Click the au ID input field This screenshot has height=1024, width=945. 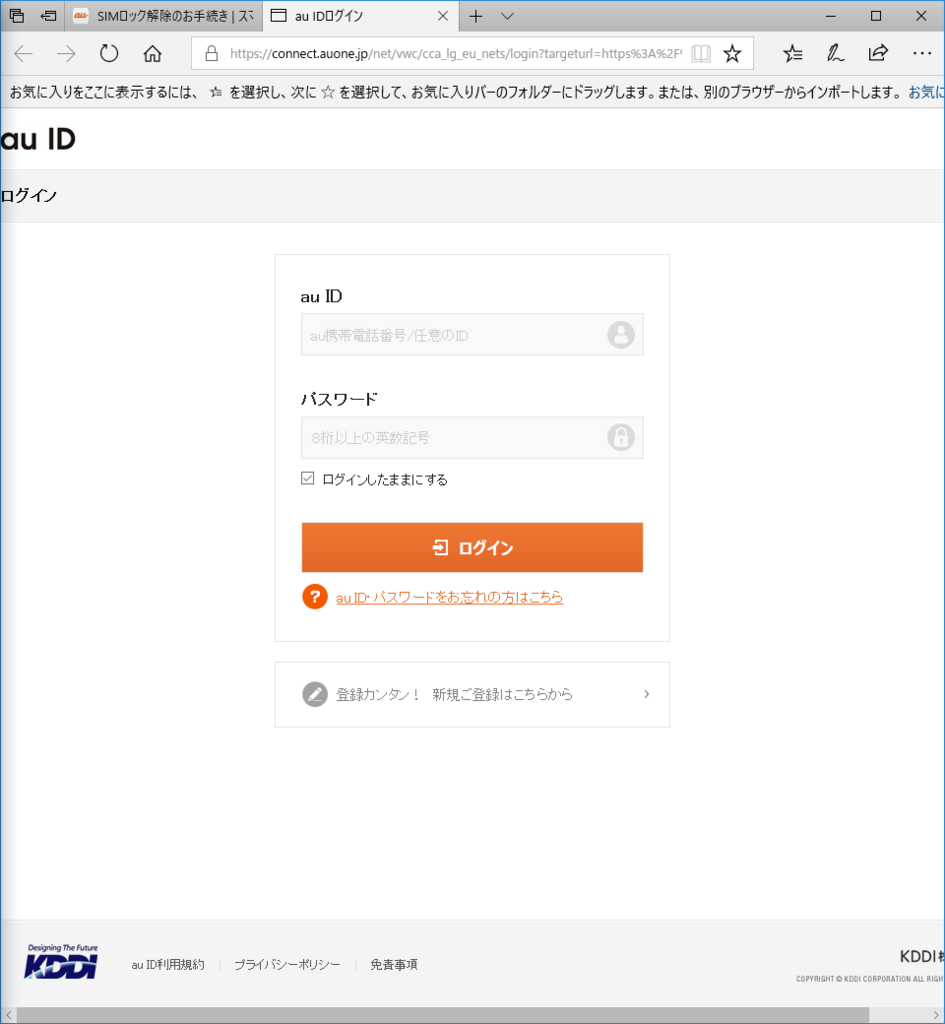472,334
